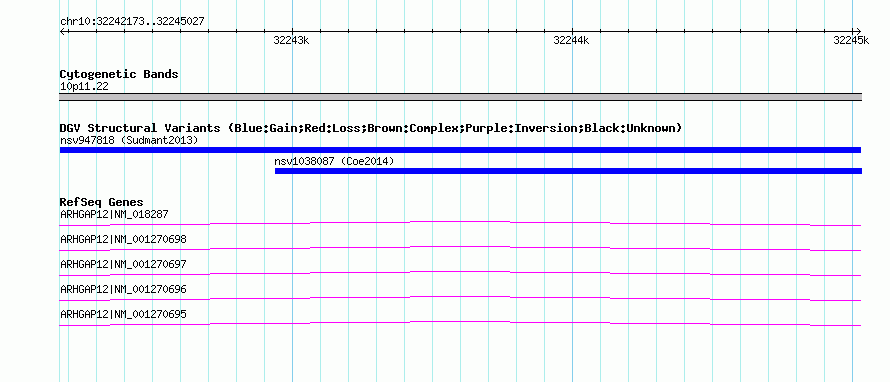Open the ARHGAP12|NM_018287 gene label
The image size is (890, 382).
tap(114, 214)
